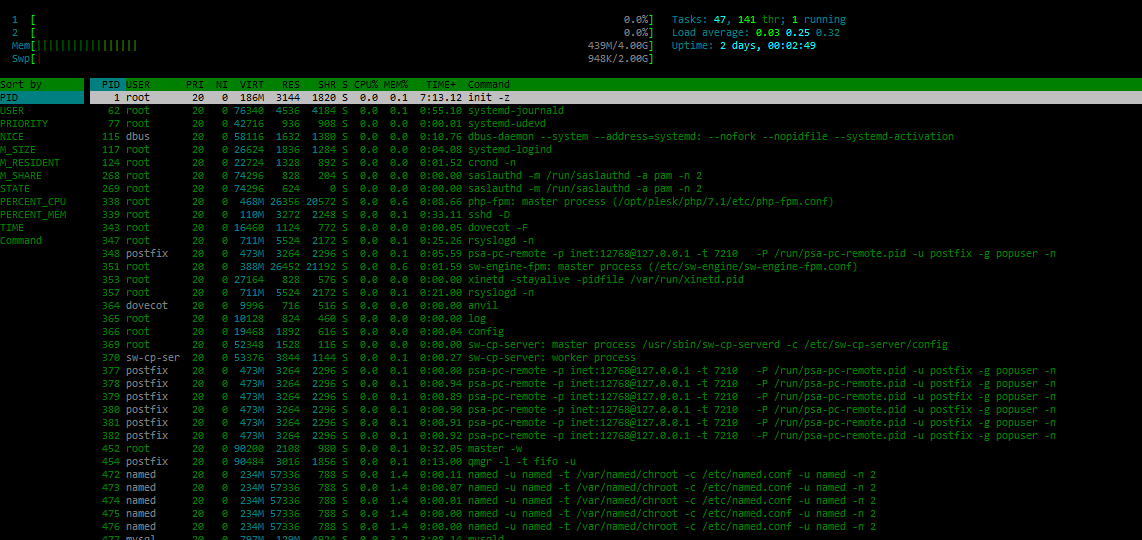The image size is (1142, 540).
Task: Click the VIRT column header
Action: [x=252, y=85]
